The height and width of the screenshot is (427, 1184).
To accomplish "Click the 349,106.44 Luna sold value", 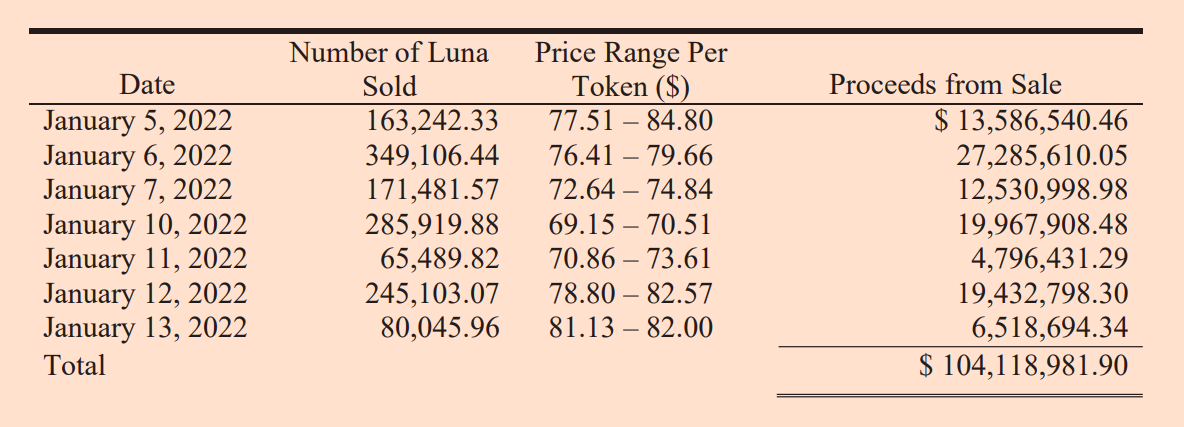I will coord(433,156).
